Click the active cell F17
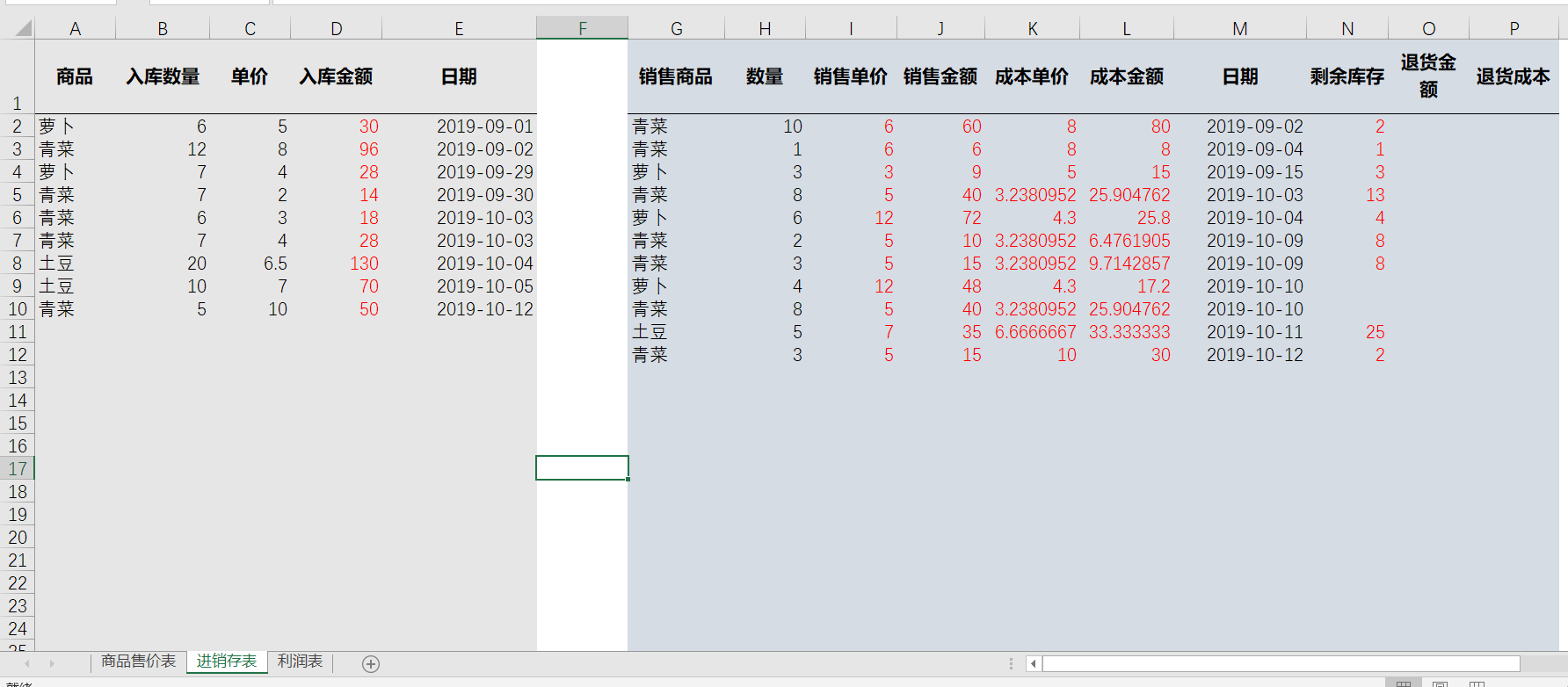 582,468
